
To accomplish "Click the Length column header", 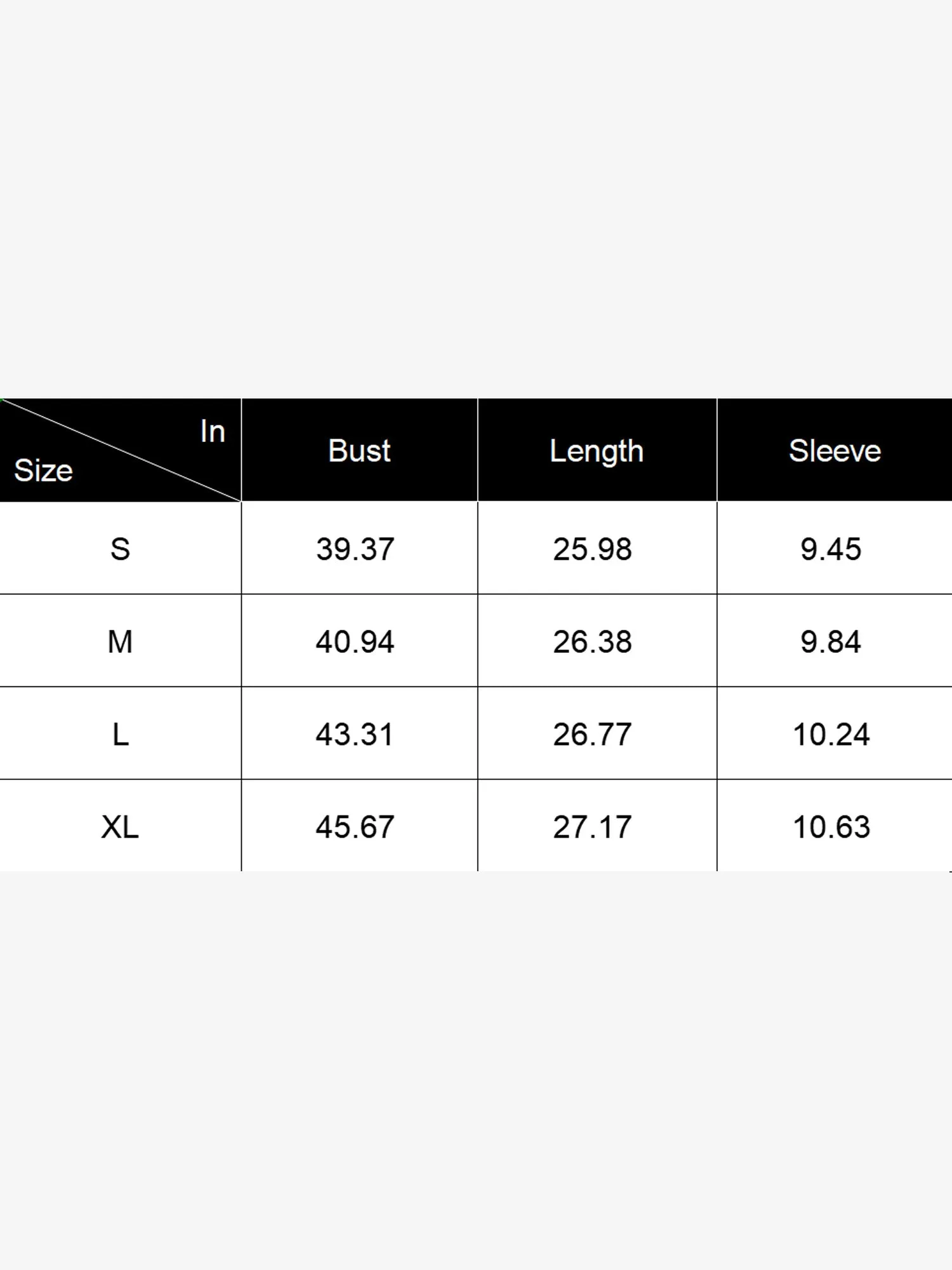I will tap(597, 451).
